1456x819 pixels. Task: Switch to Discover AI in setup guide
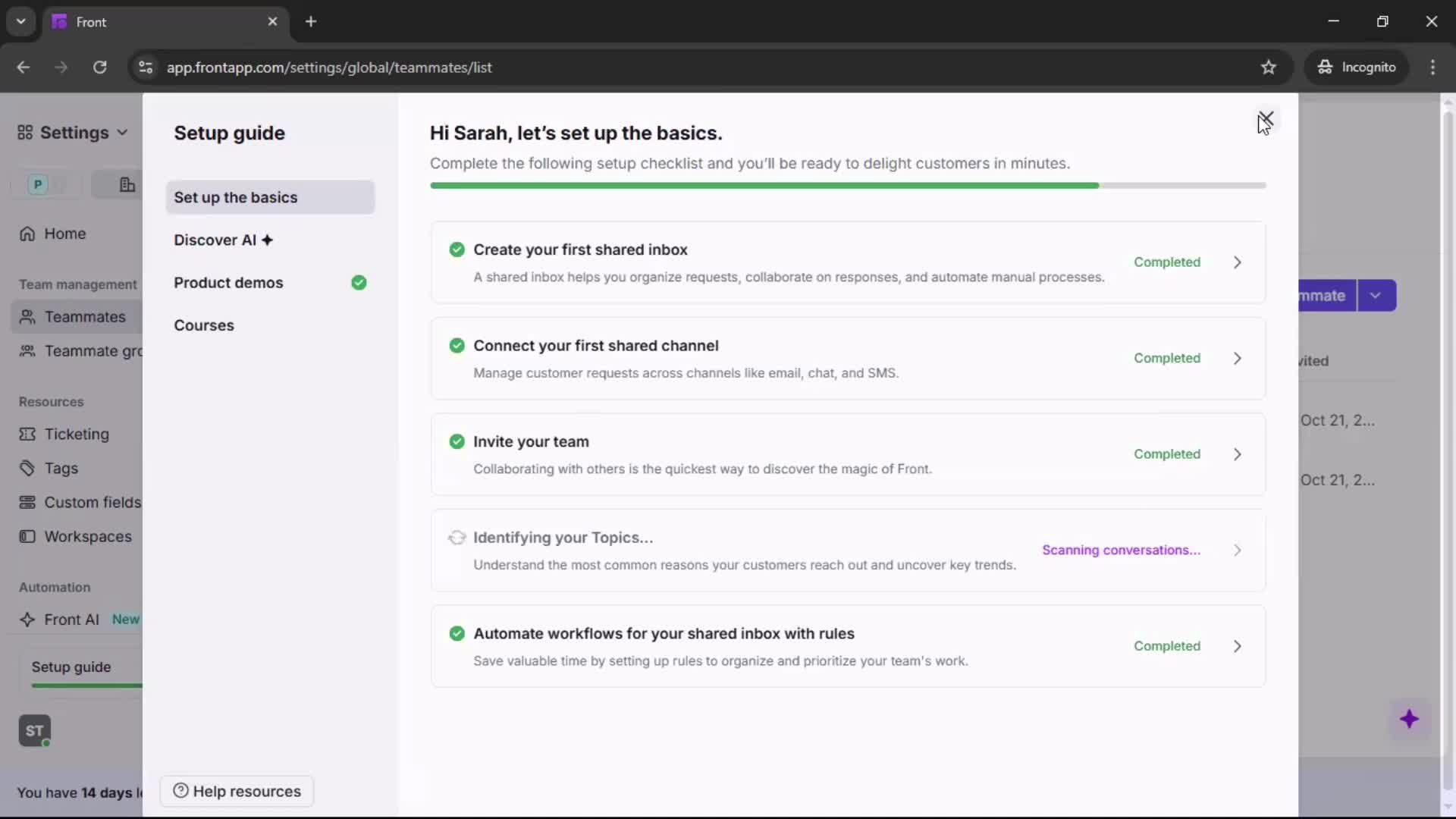[x=215, y=240]
